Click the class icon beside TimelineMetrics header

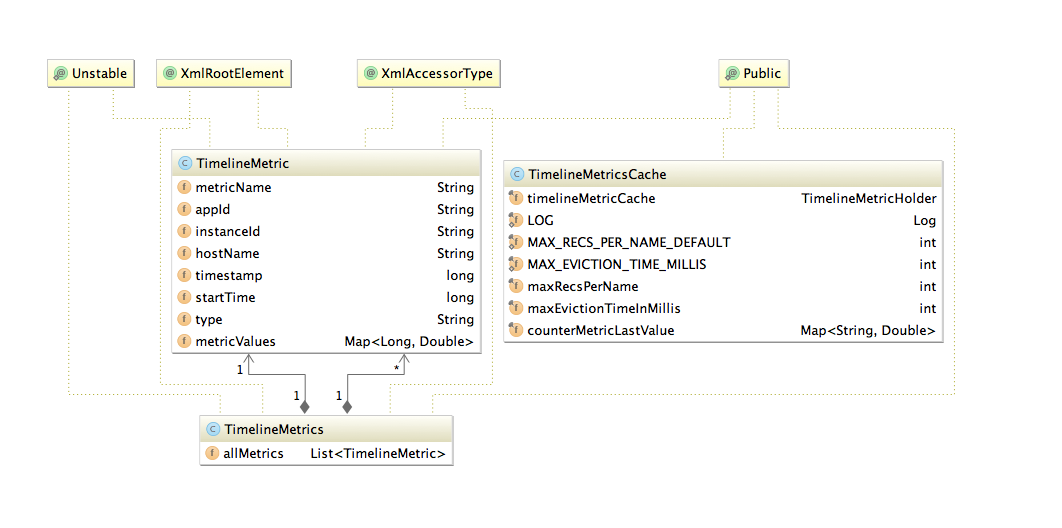coord(212,429)
